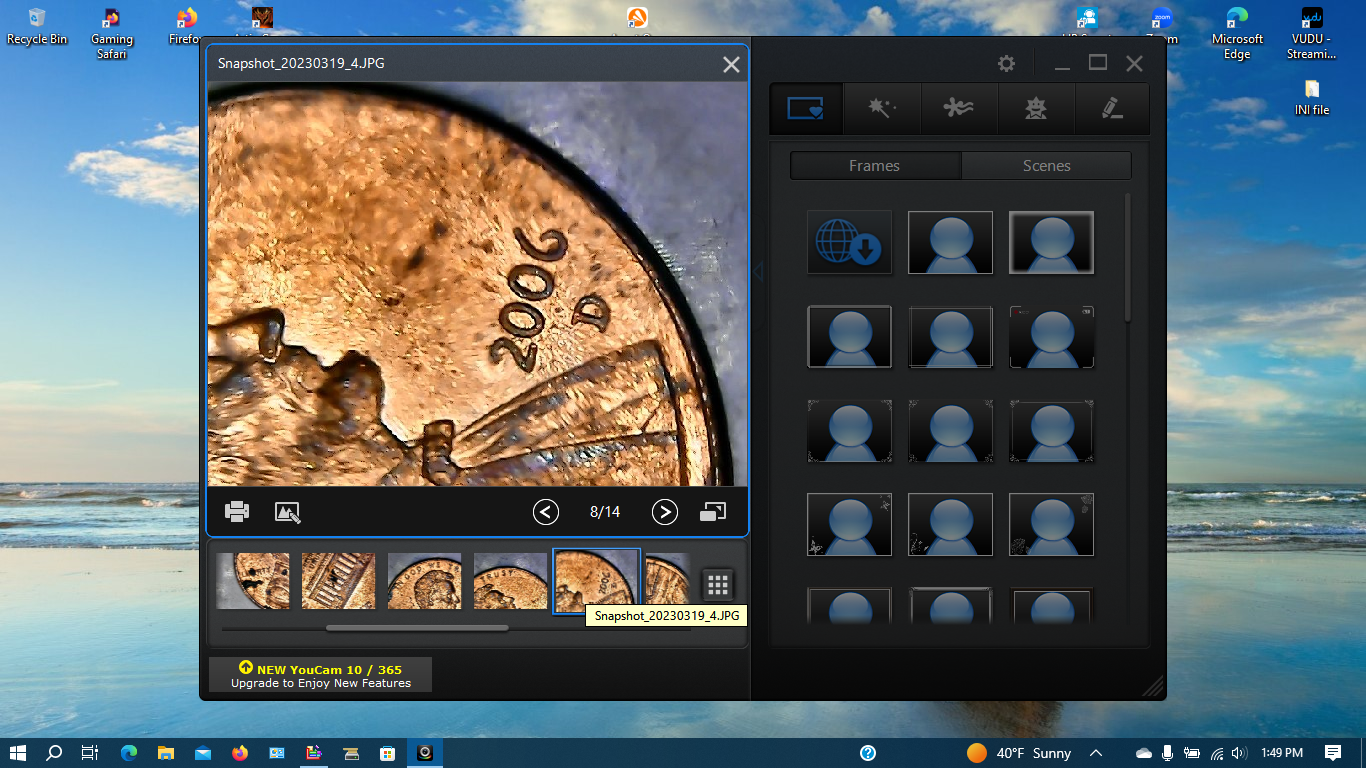Click the enlarged 2006 penny photo preview
The image size is (1366, 768).
(x=477, y=284)
